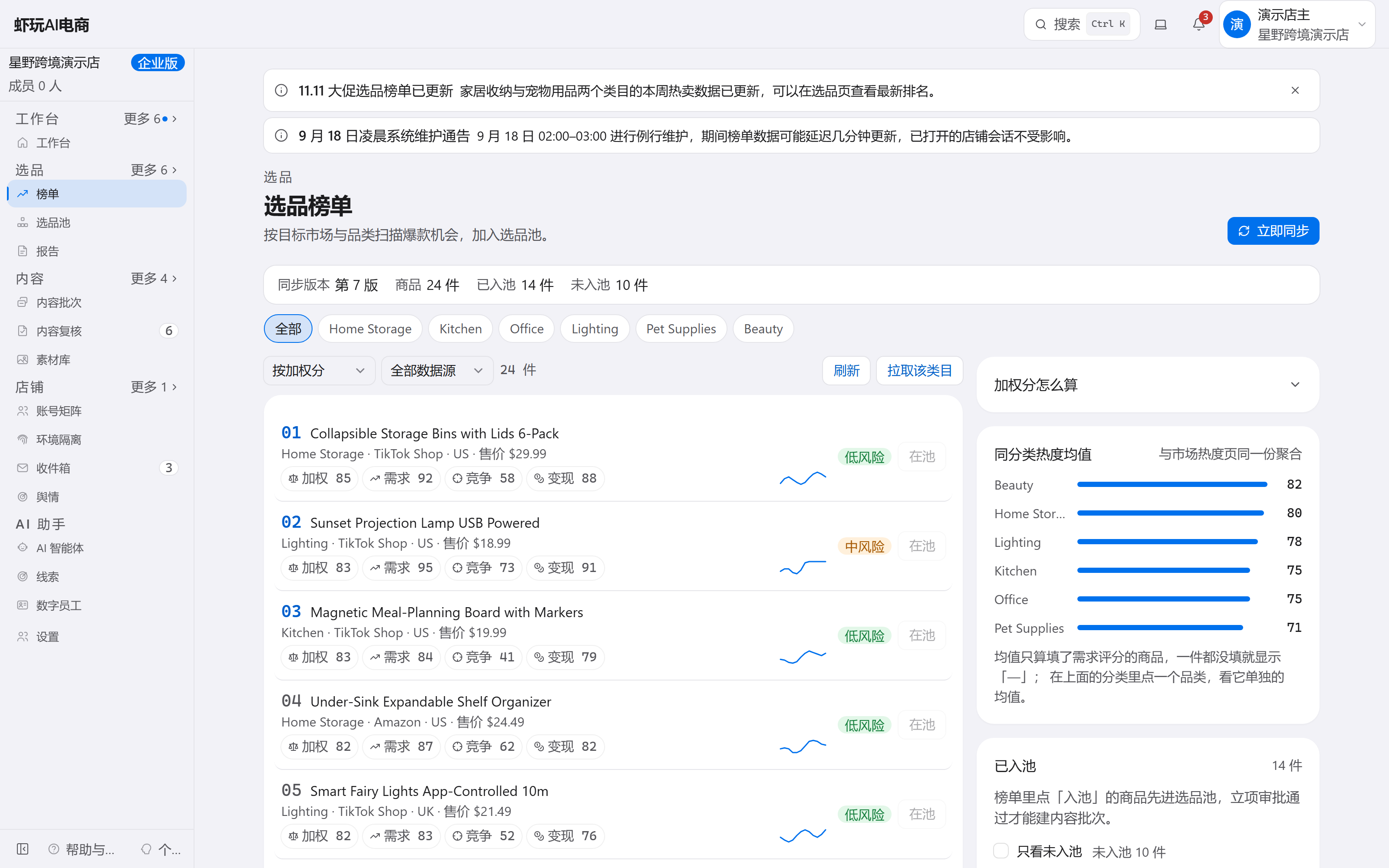Open 舆情 in the sidebar
1389x868 pixels.
tap(96, 497)
